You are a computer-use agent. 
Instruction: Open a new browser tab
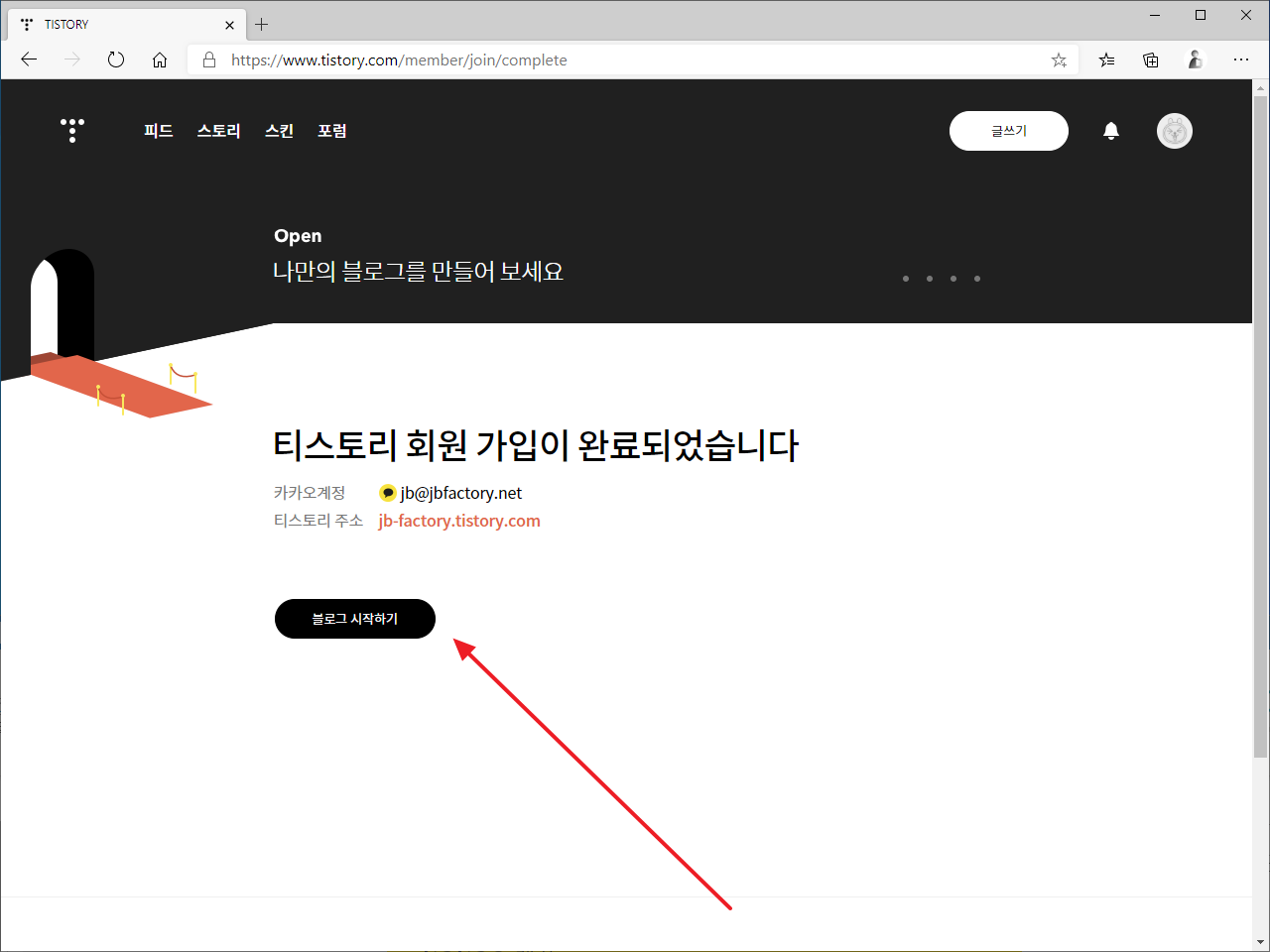point(262,24)
